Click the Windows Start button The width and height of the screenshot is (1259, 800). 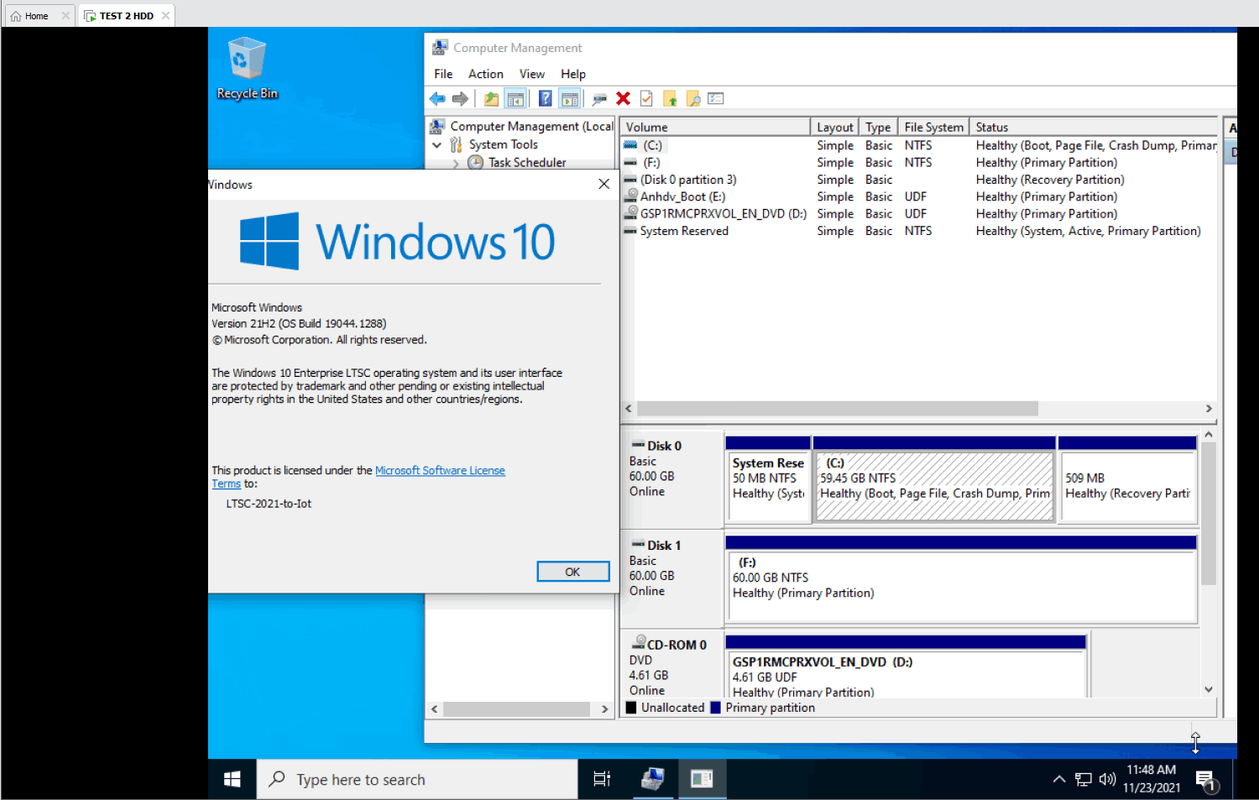(x=232, y=779)
